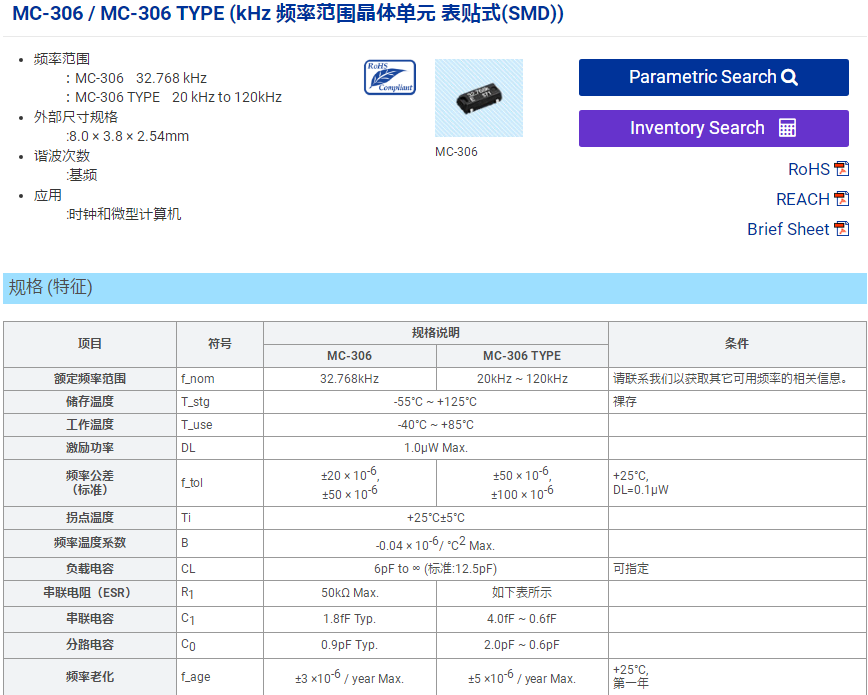Viewport: 868px width, 695px height.
Task: Click the f_tol symbol cell
Action: point(193,483)
